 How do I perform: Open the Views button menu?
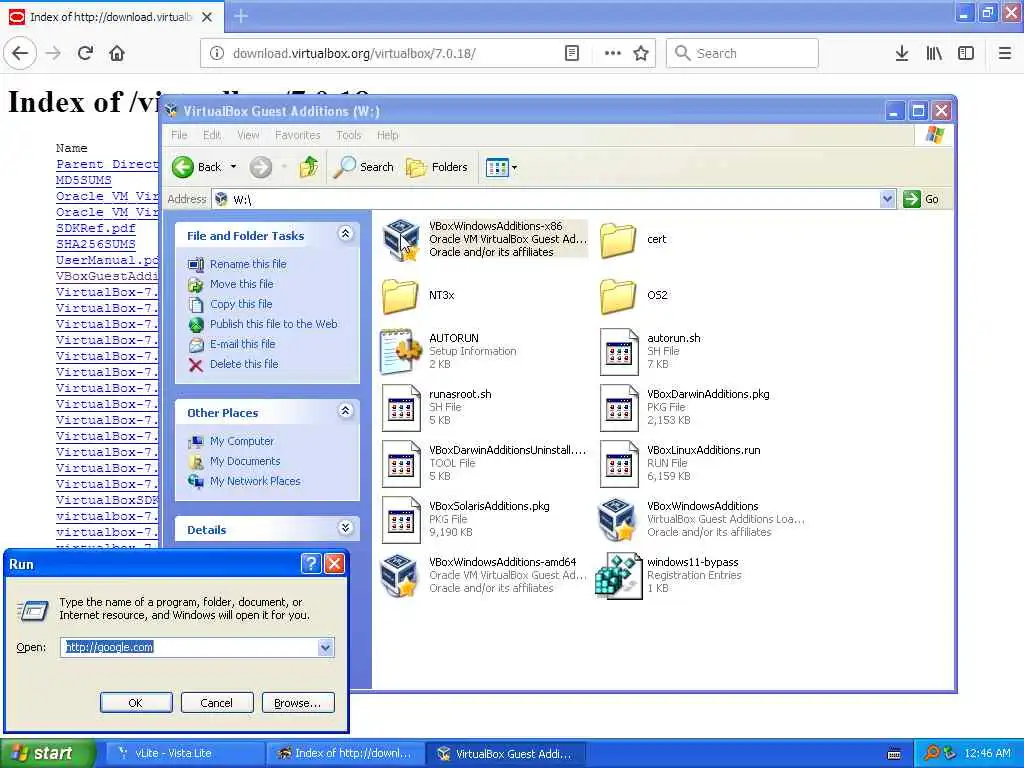coord(501,168)
